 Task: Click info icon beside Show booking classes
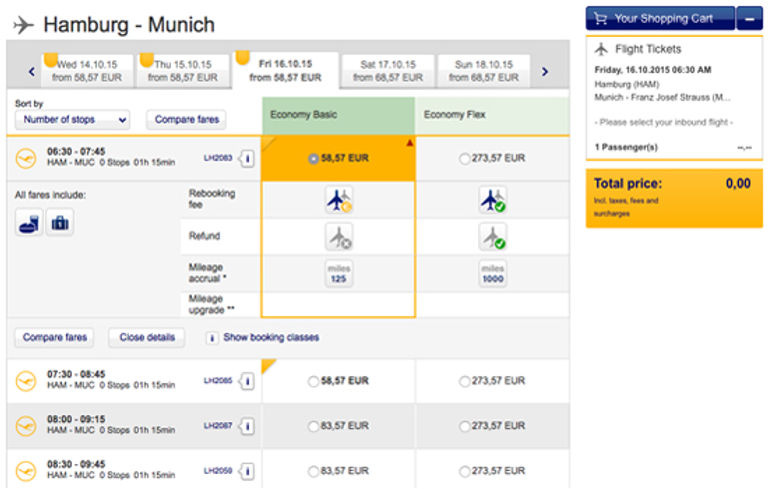point(212,338)
